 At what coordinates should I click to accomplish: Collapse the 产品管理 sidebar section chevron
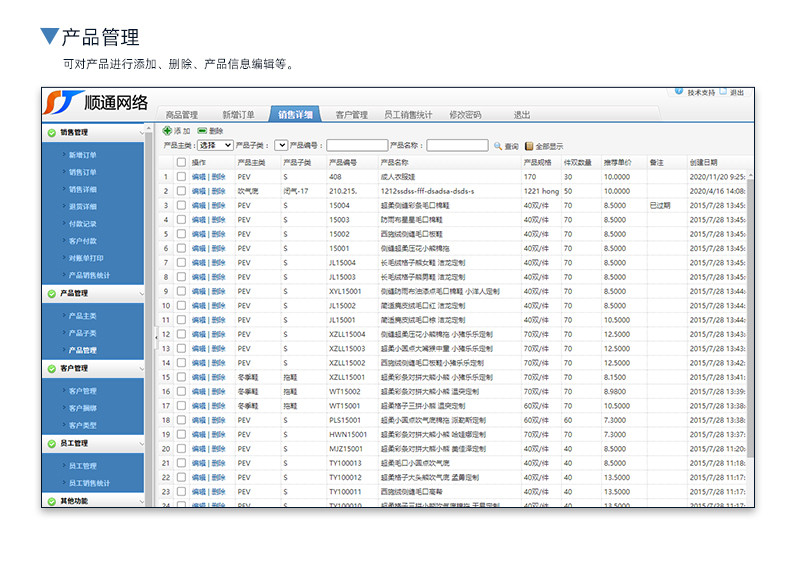(141, 294)
